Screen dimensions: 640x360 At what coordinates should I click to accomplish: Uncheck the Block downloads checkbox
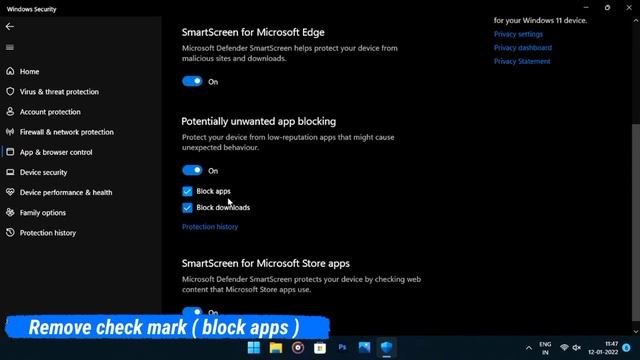[x=187, y=207]
